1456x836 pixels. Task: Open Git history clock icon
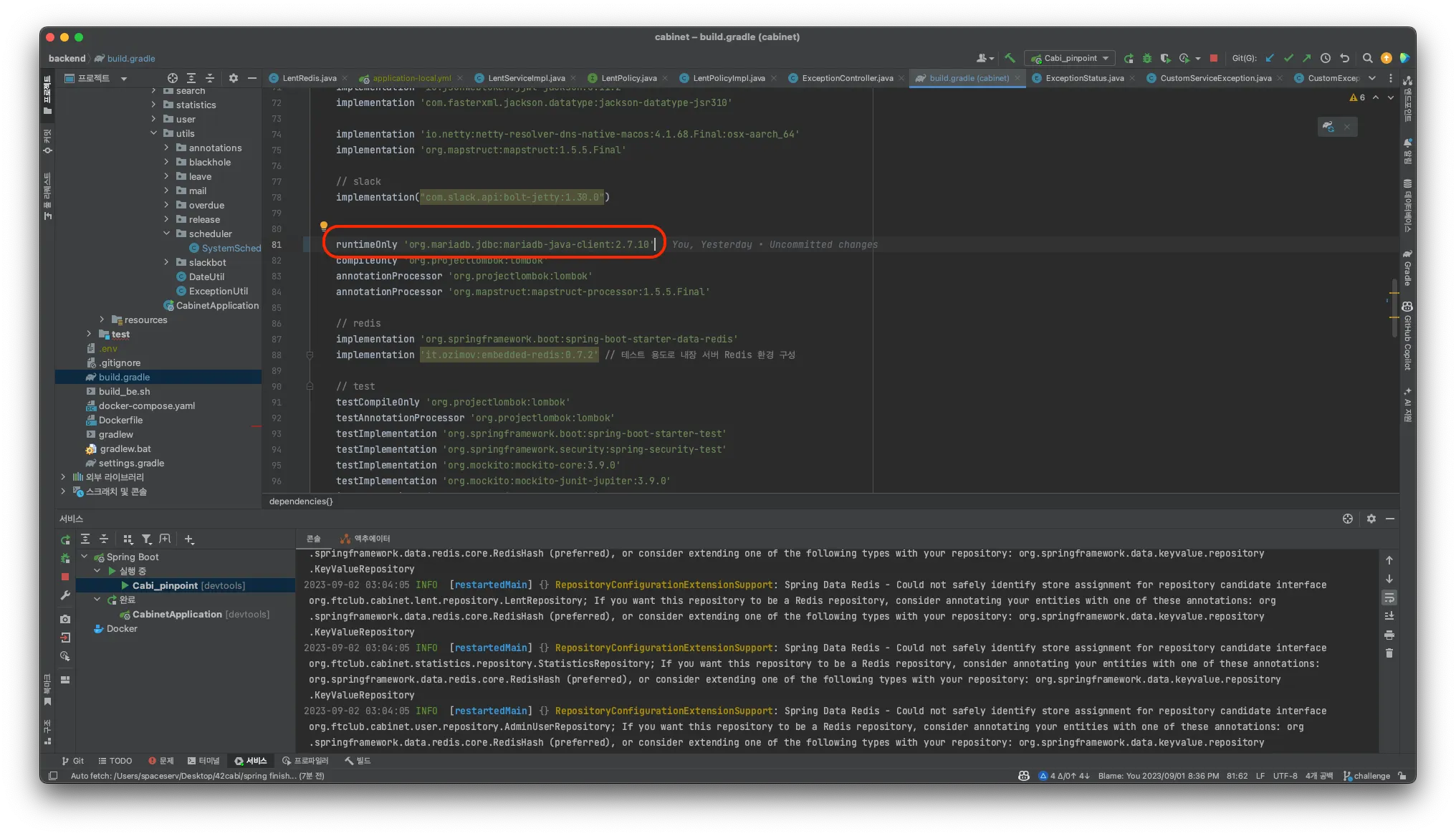(x=1326, y=58)
